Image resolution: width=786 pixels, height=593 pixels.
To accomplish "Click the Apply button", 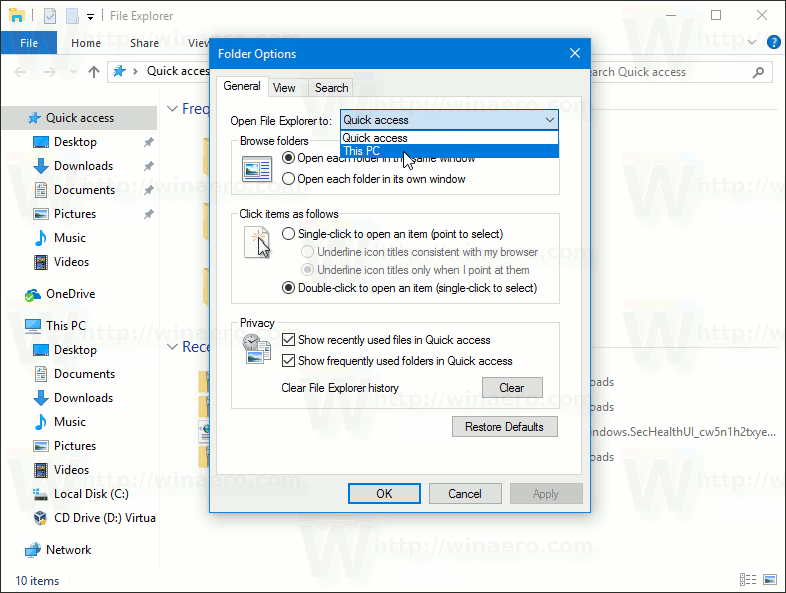I will pos(546,494).
